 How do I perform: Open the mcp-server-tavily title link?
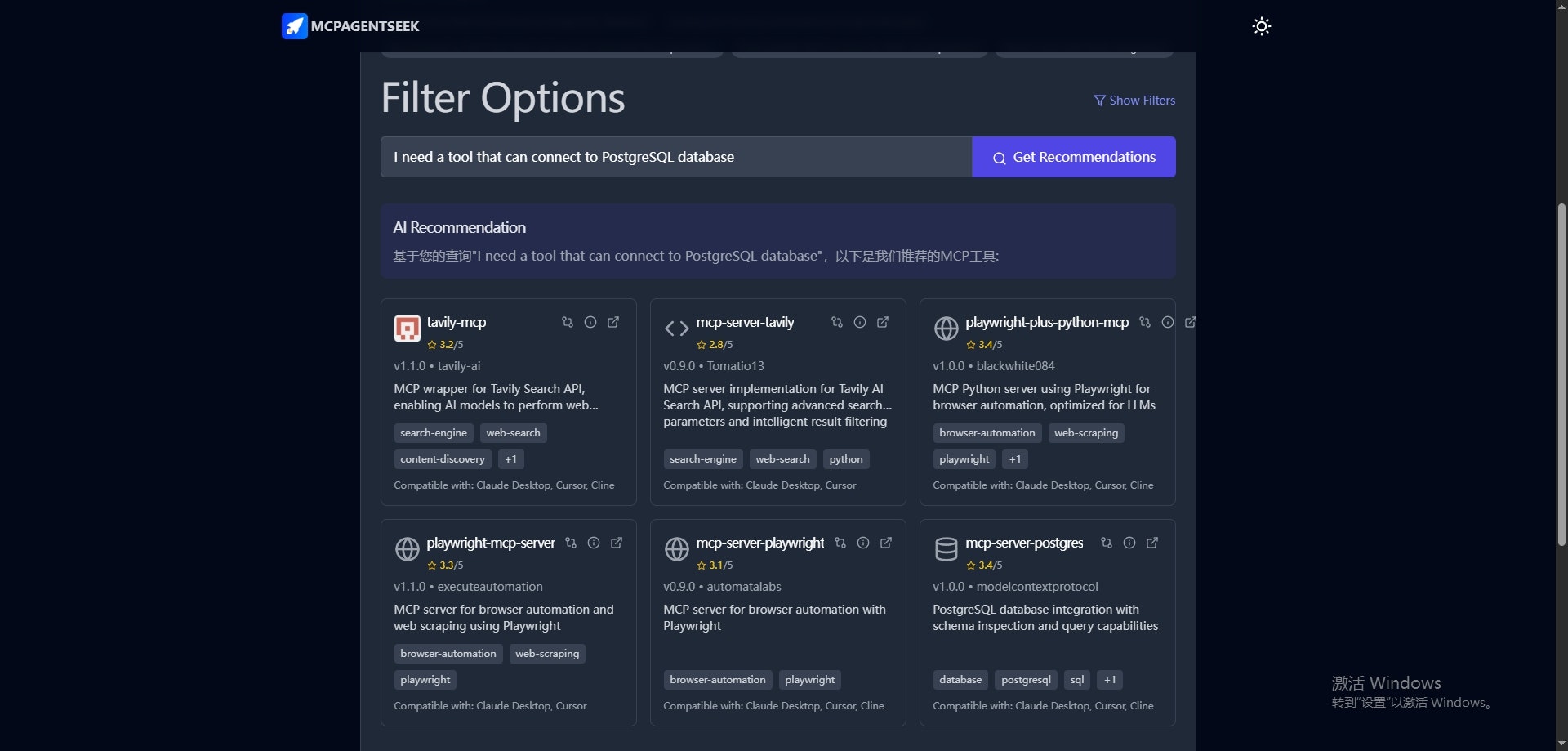pos(745,322)
